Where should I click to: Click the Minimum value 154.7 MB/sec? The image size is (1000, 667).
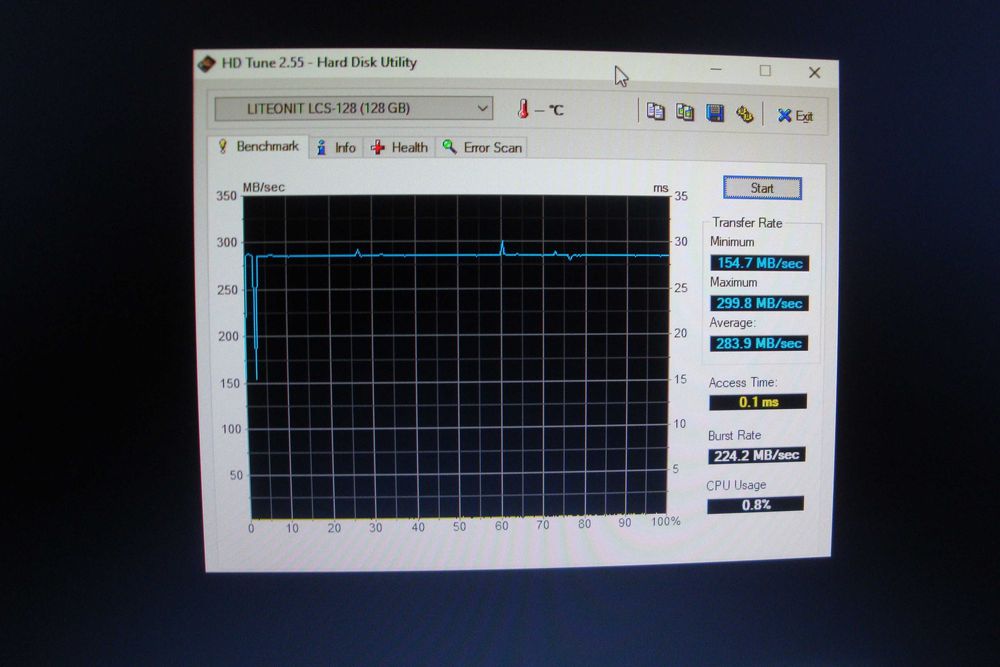760,263
